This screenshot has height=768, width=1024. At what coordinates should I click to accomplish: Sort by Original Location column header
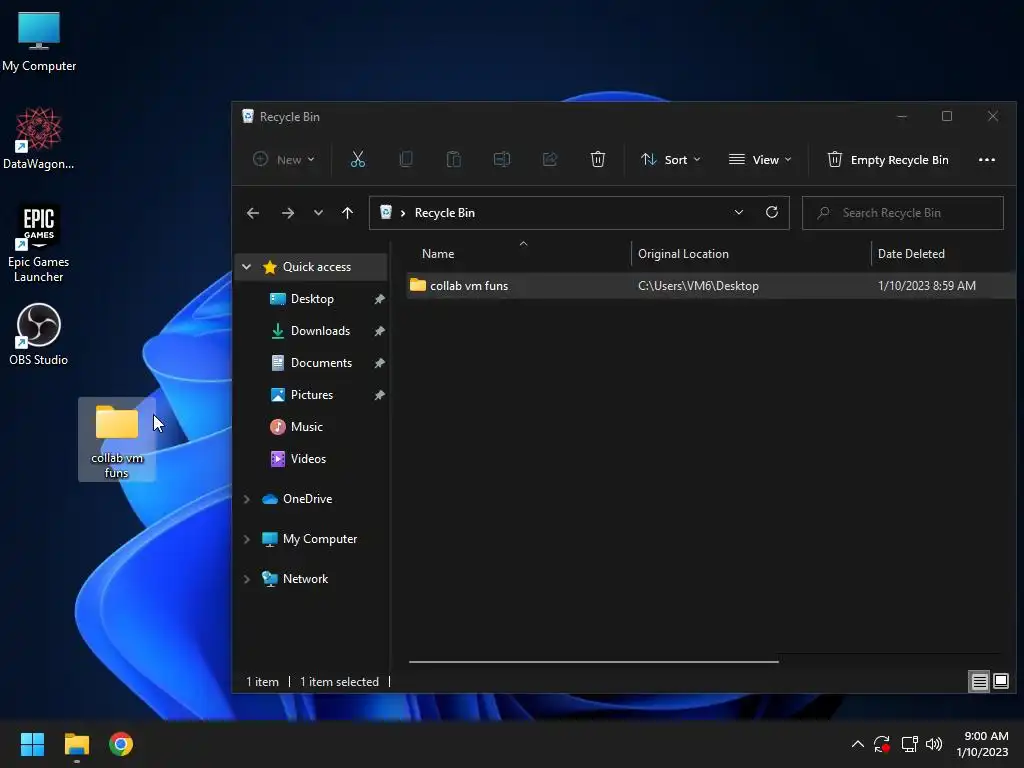click(683, 254)
